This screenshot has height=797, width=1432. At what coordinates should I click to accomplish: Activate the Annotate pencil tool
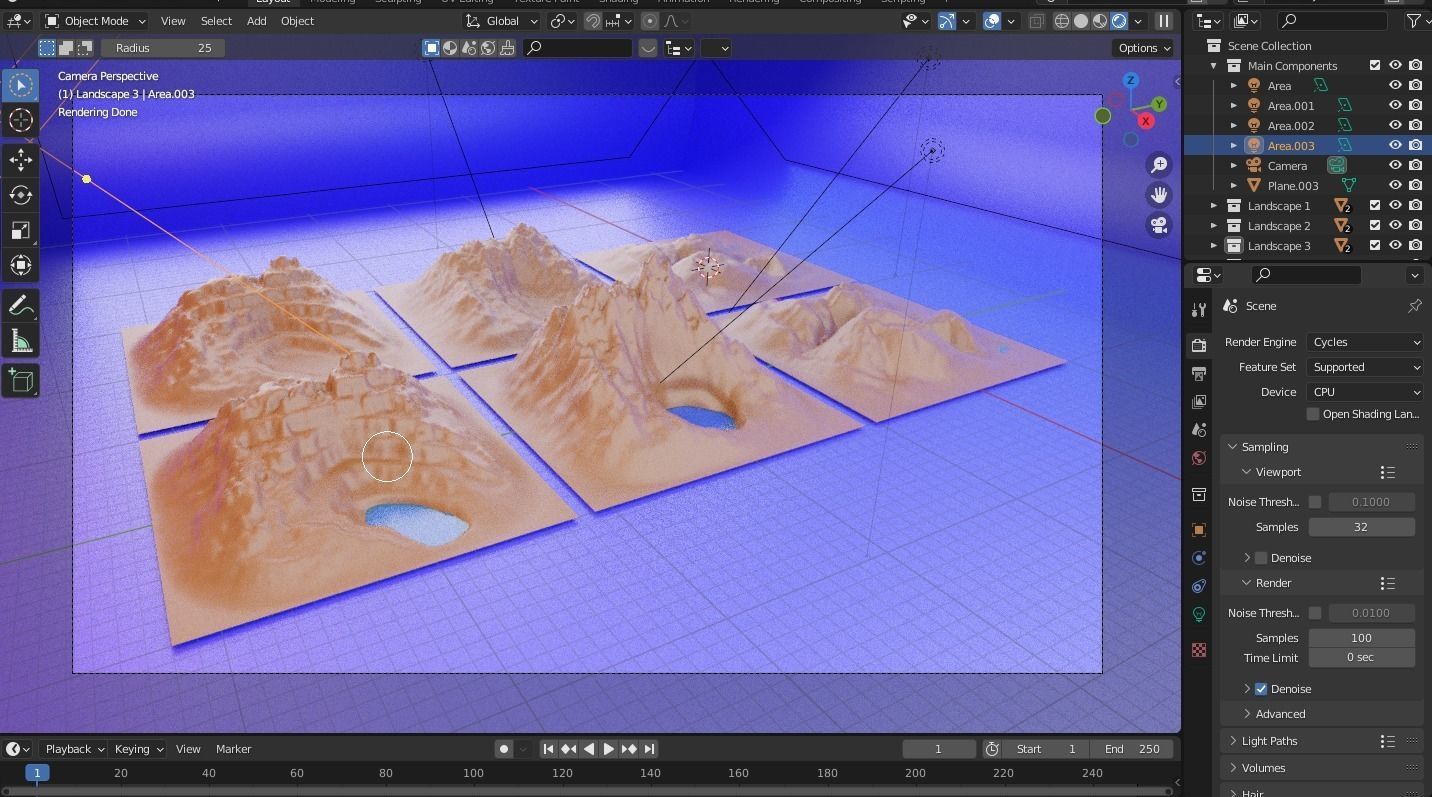click(x=21, y=306)
